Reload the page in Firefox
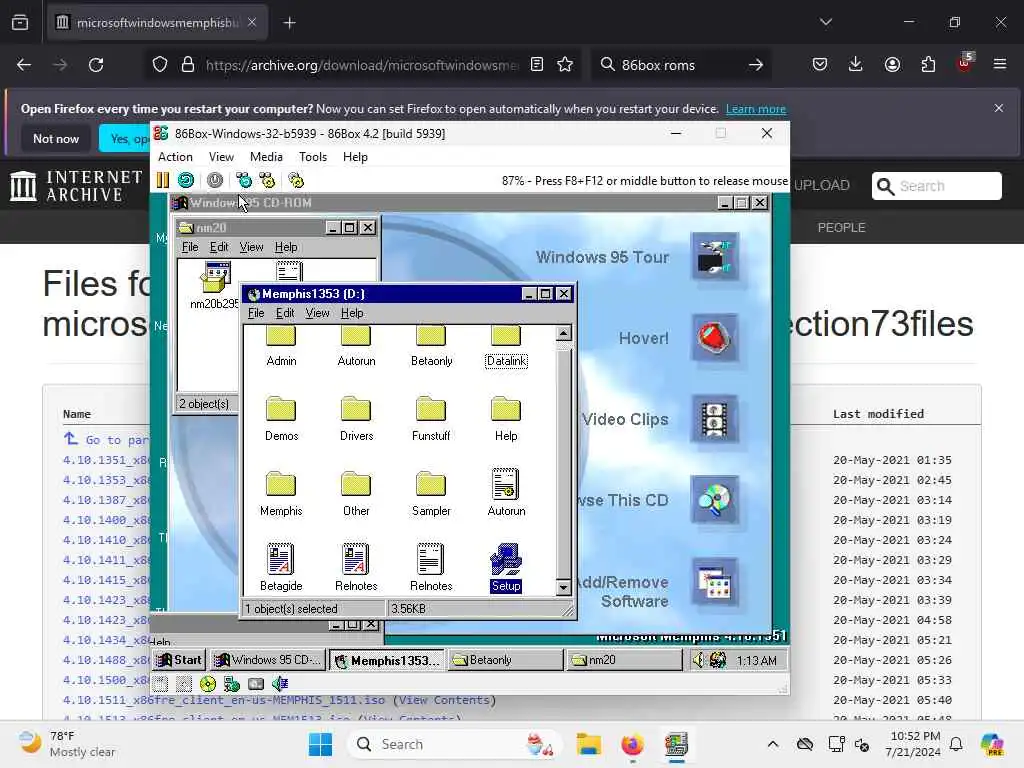The height and width of the screenshot is (768, 1024). [96, 65]
